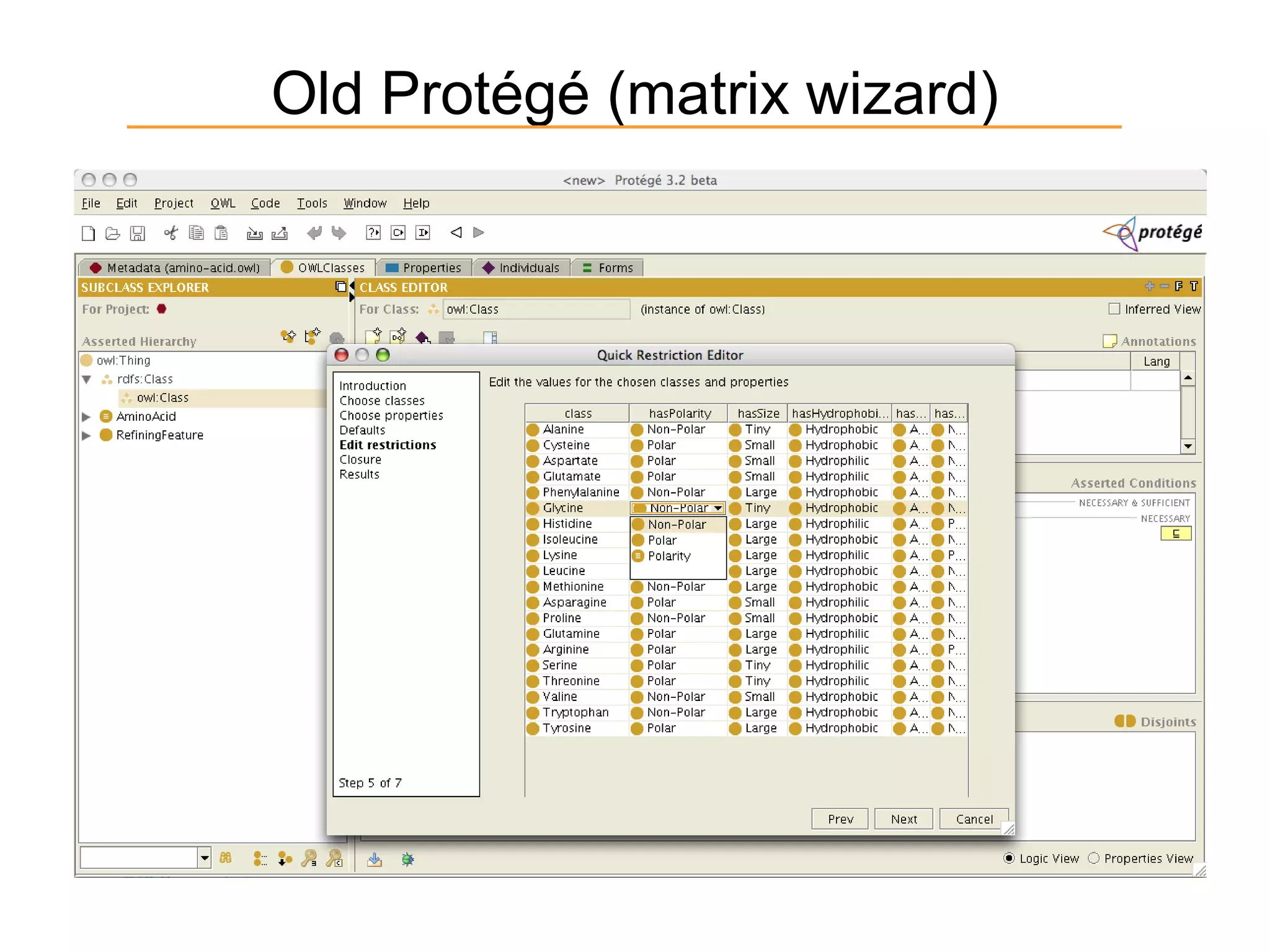Click the Prev button
1270x952 pixels.
840,819
